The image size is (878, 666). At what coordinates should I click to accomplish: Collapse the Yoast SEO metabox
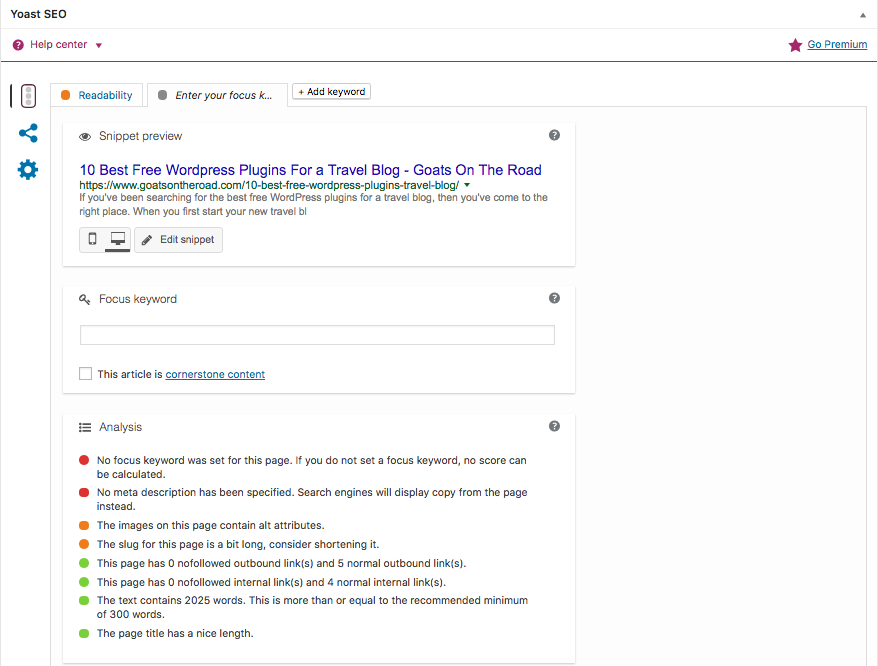coord(863,15)
